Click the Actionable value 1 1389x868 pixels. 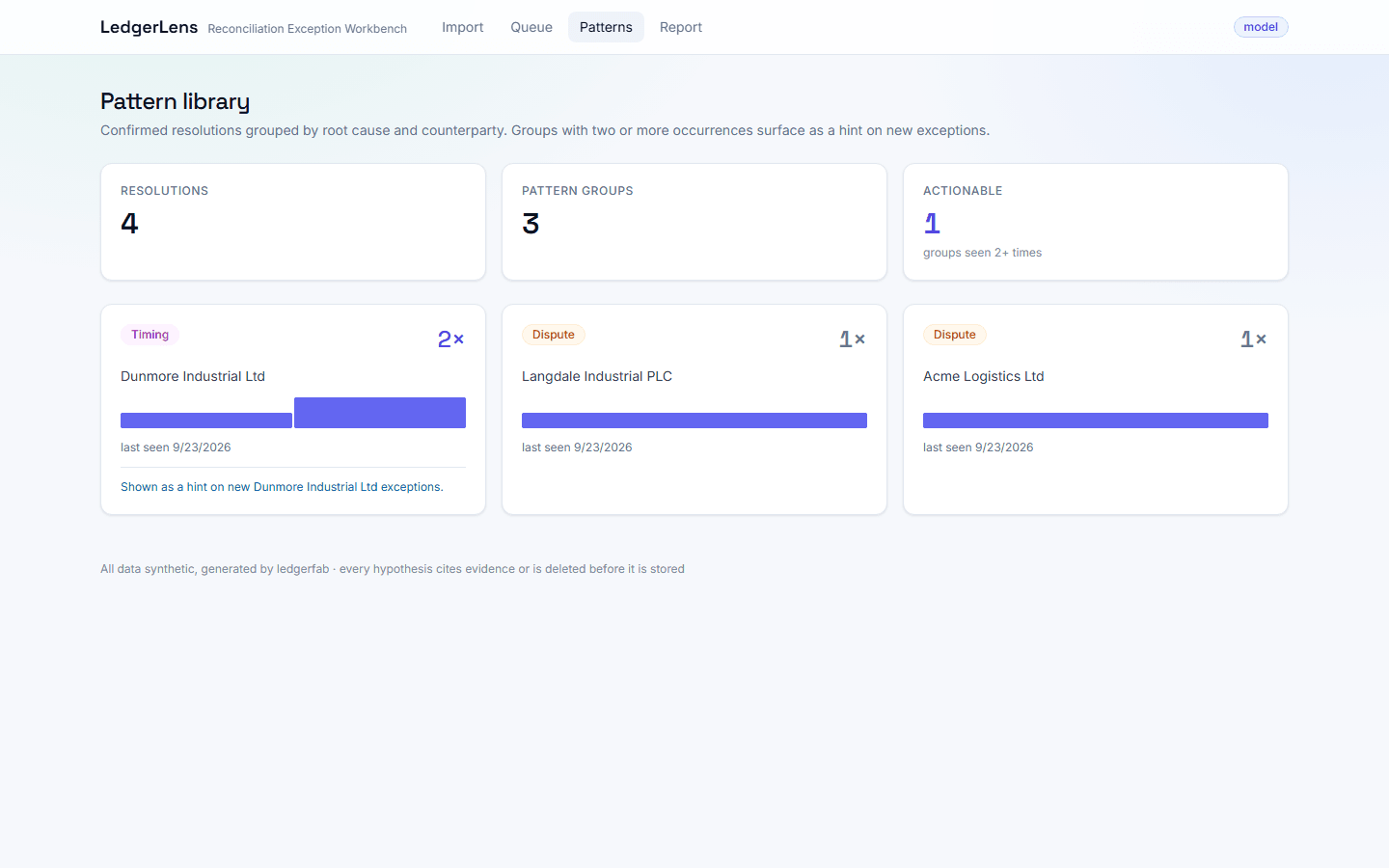[x=932, y=224]
